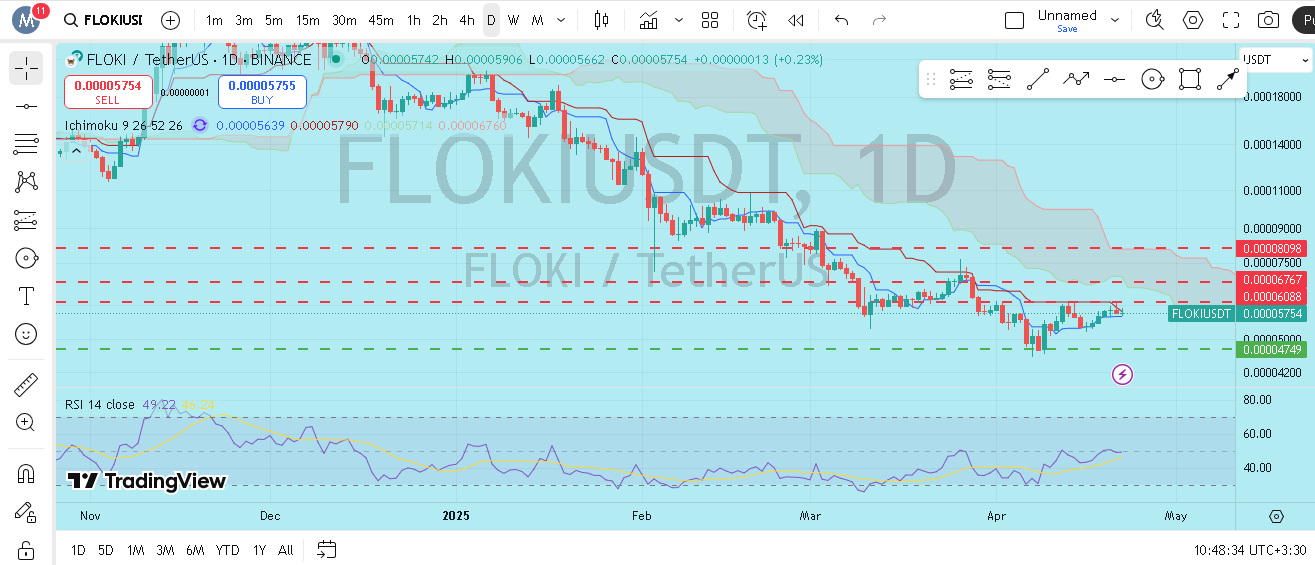
Task: Start bar replay mode
Action: coord(796,20)
